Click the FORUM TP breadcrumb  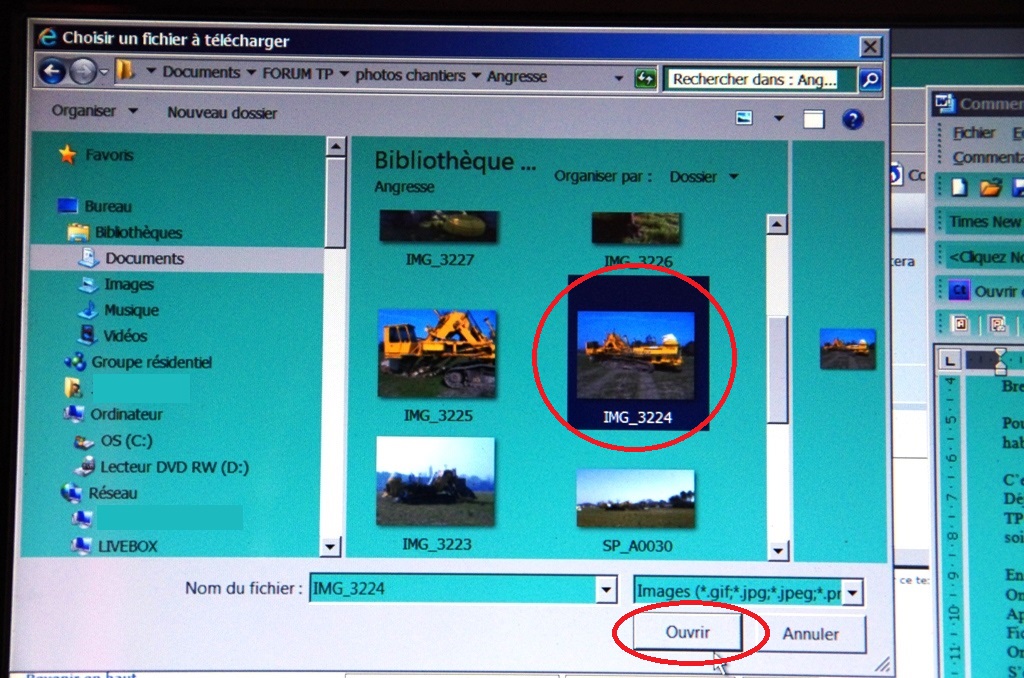[x=298, y=74]
